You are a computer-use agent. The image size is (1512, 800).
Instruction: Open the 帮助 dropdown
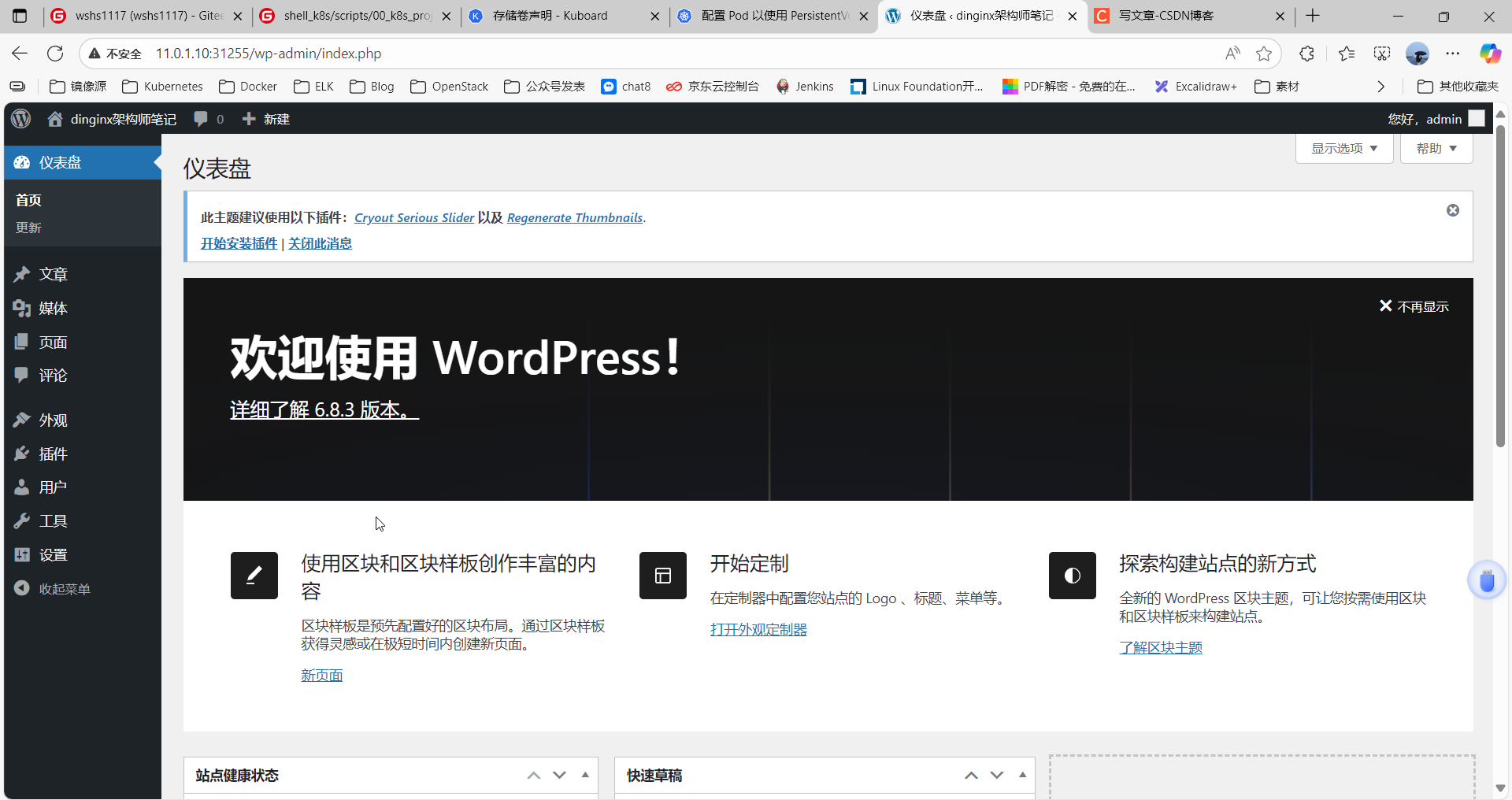pos(1436,148)
